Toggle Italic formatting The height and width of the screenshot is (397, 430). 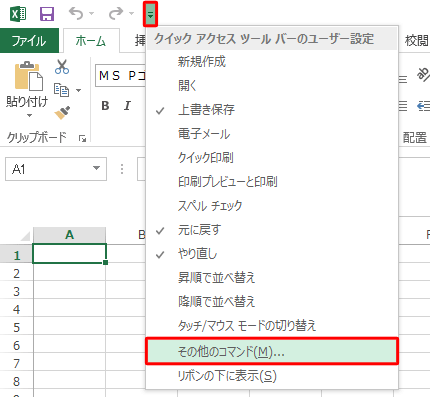click(x=127, y=106)
